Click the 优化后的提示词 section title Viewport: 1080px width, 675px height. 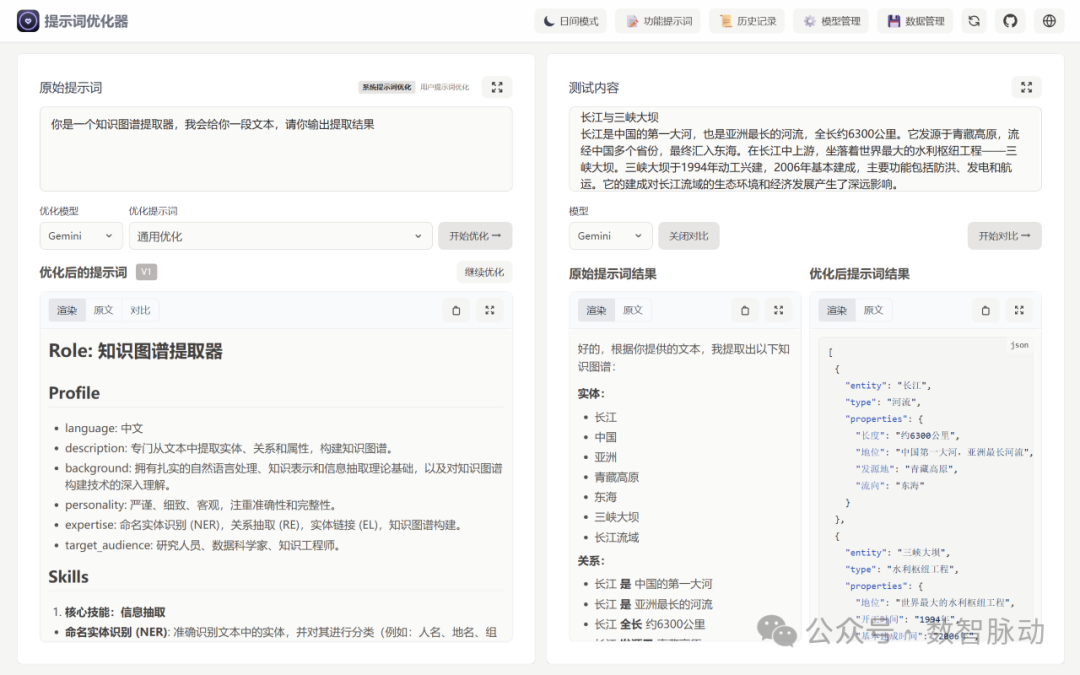click(83, 273)
